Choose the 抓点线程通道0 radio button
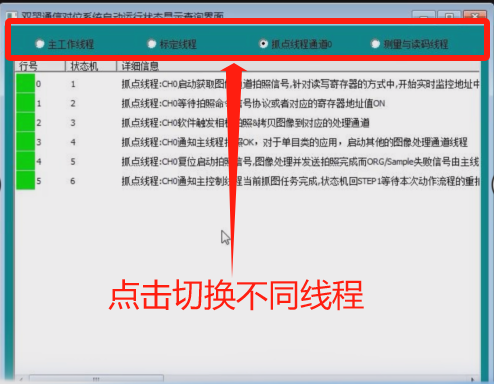Viewport: 494px width, 384px height. tap(295, 44)
